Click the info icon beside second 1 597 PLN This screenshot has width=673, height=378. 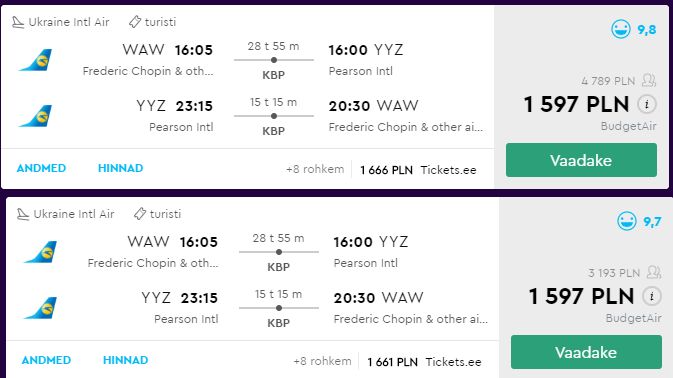tap(652, 296)
